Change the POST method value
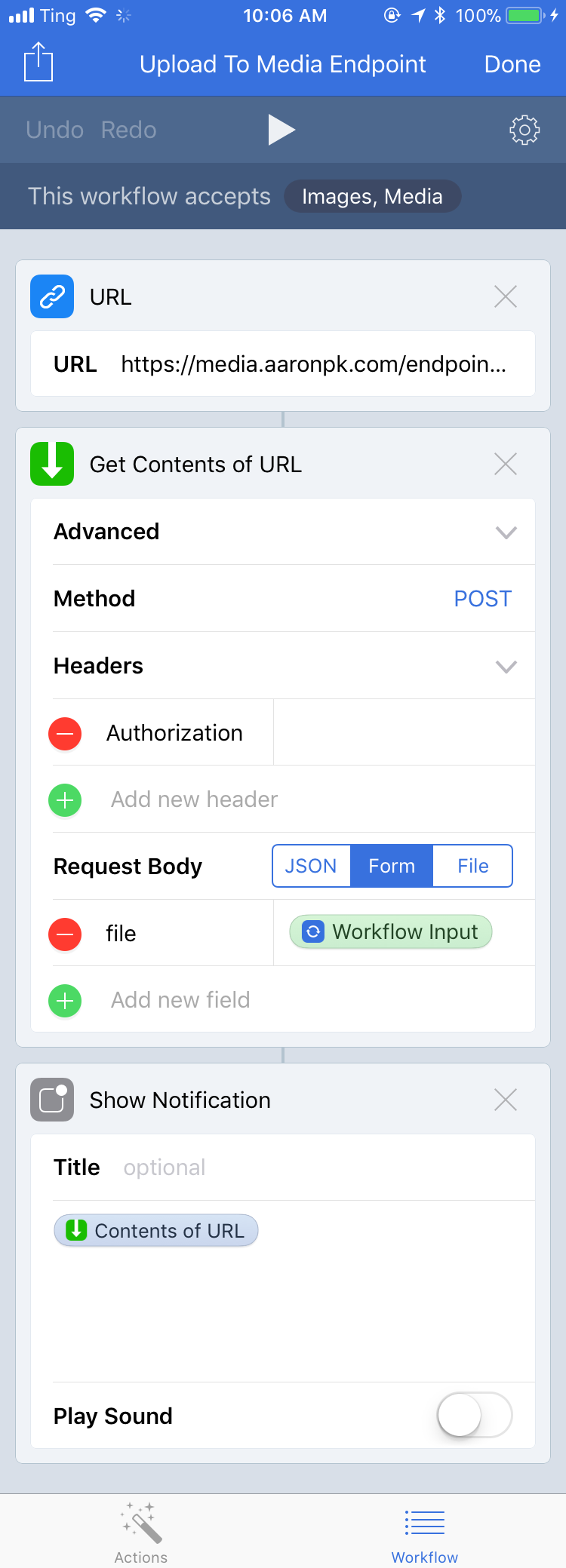566x1568 pixels. (x=483, y=599)
